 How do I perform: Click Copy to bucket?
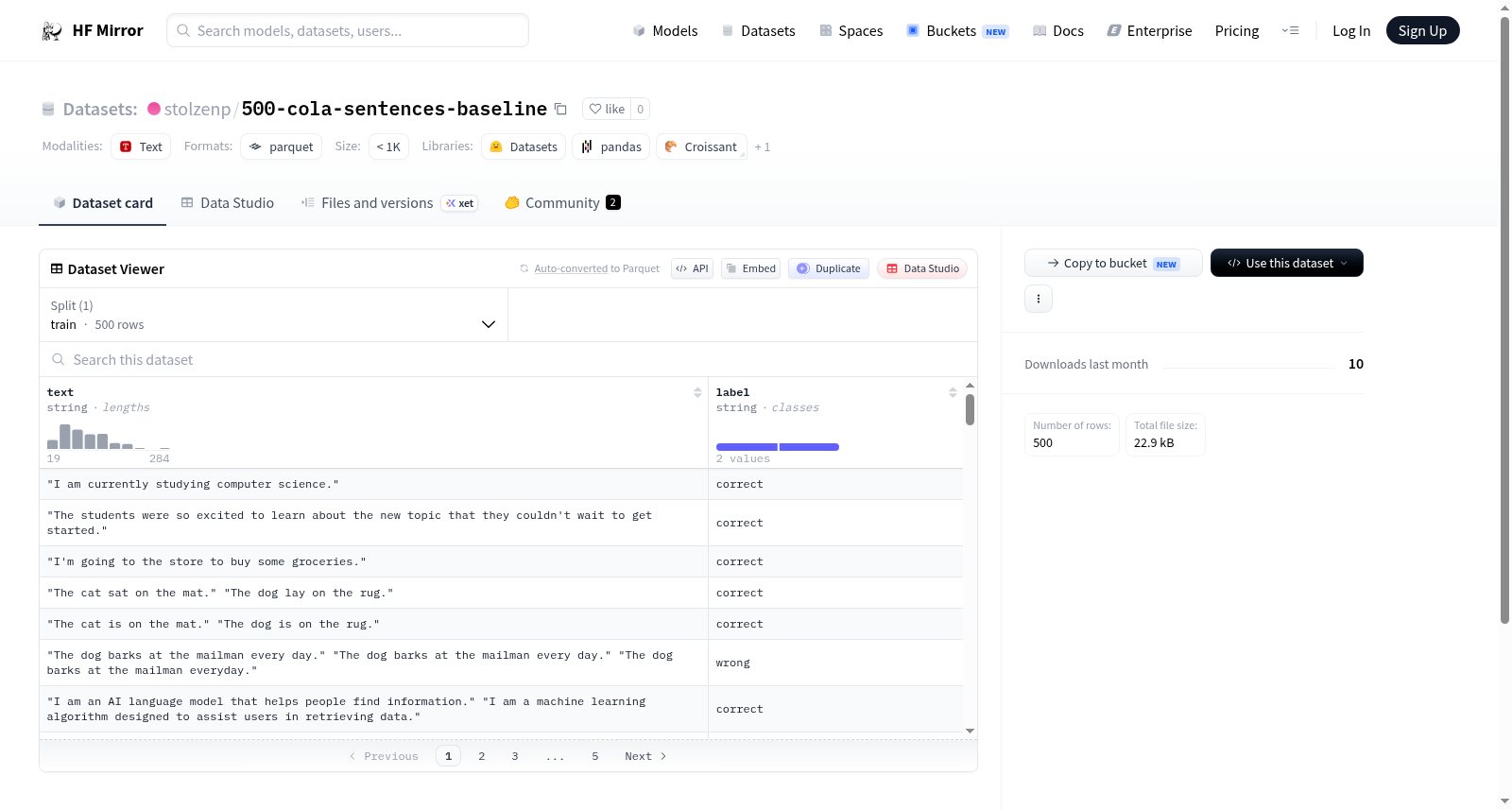coord(1113,263)
